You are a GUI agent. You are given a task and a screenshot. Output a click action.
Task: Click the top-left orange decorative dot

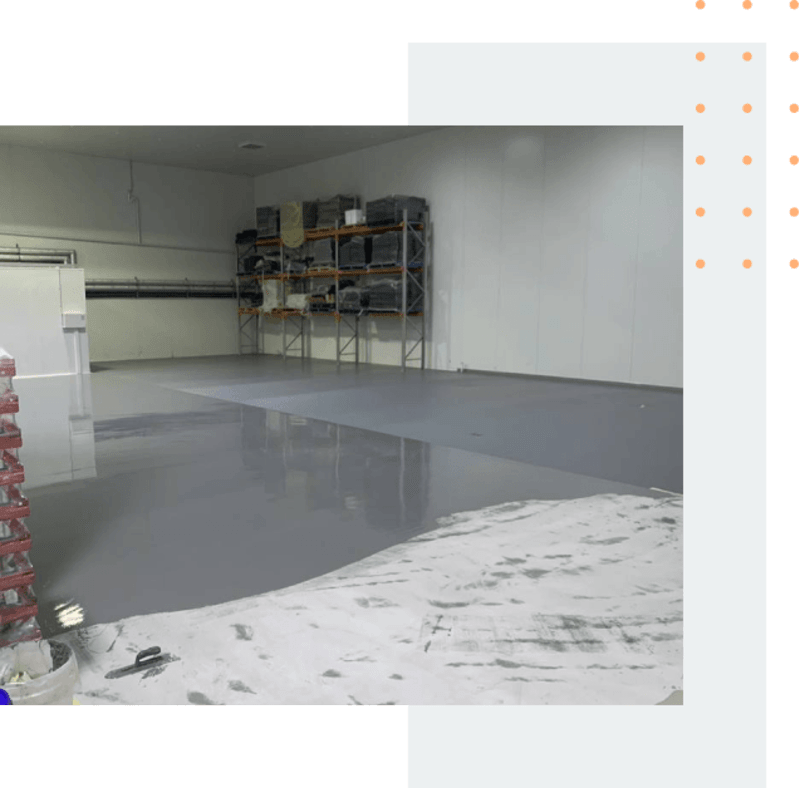click(701, 5)
